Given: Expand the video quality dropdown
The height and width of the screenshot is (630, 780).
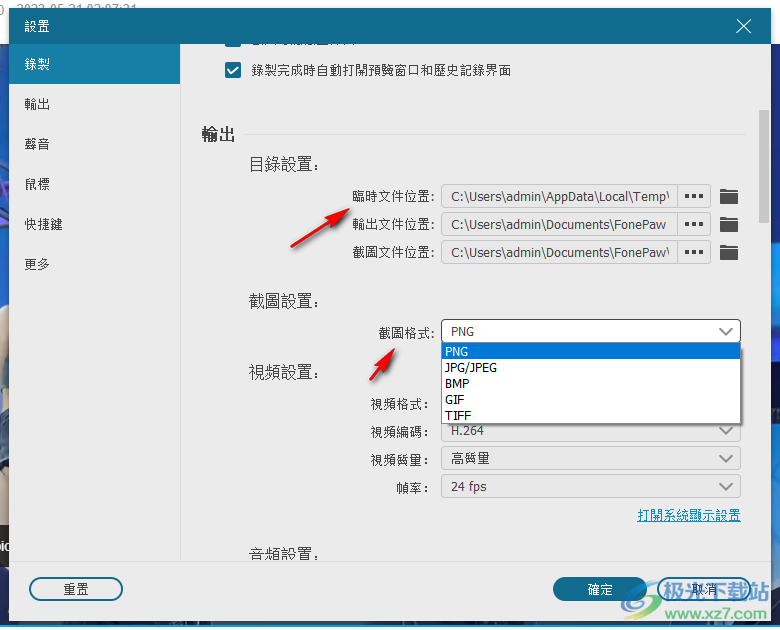Looking at the screenshot, I should (x=591, y=458).
